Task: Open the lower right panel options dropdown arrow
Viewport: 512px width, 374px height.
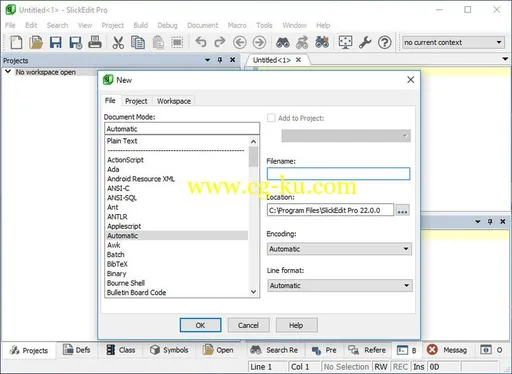Action: (x=478, y=222)
